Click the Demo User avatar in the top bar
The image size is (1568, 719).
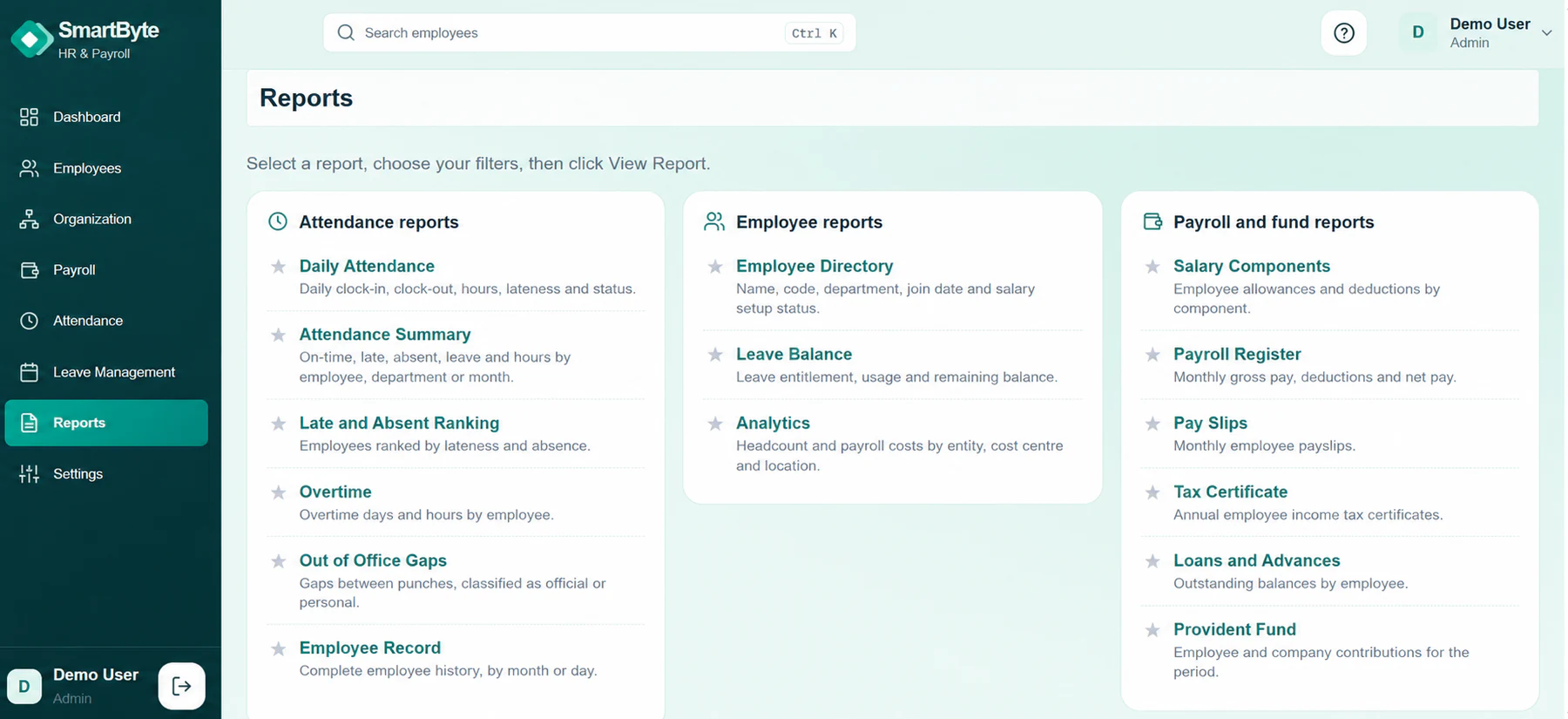pos(1418,33)
